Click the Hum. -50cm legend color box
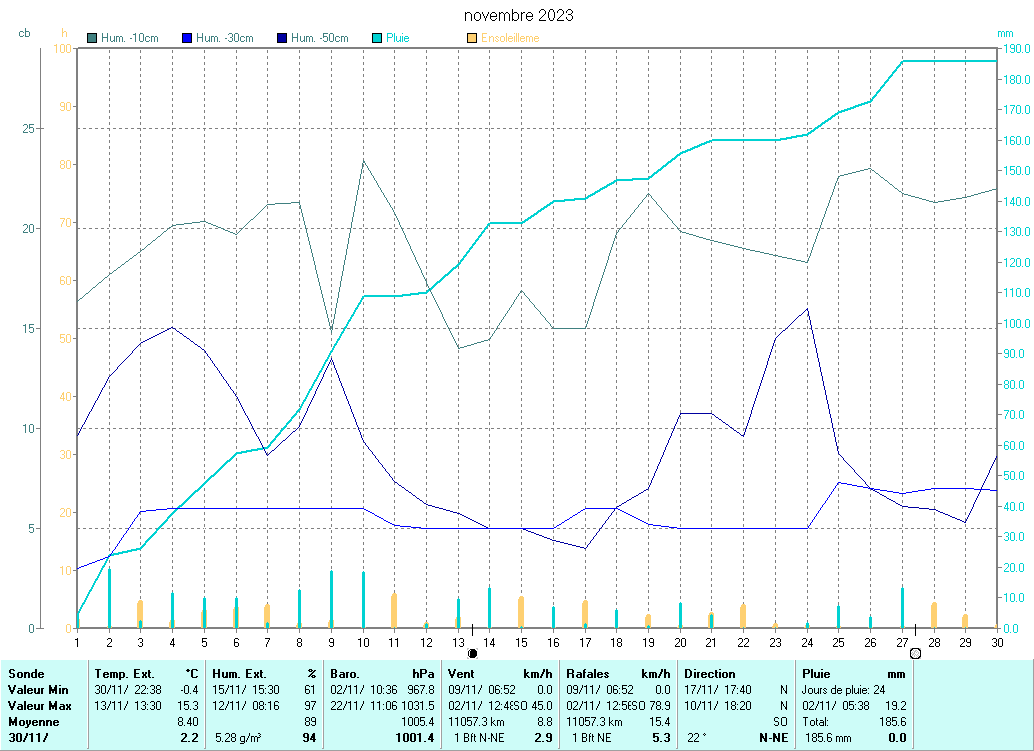Viewport: 1034px width, 751px height. (x=282, y=38)
